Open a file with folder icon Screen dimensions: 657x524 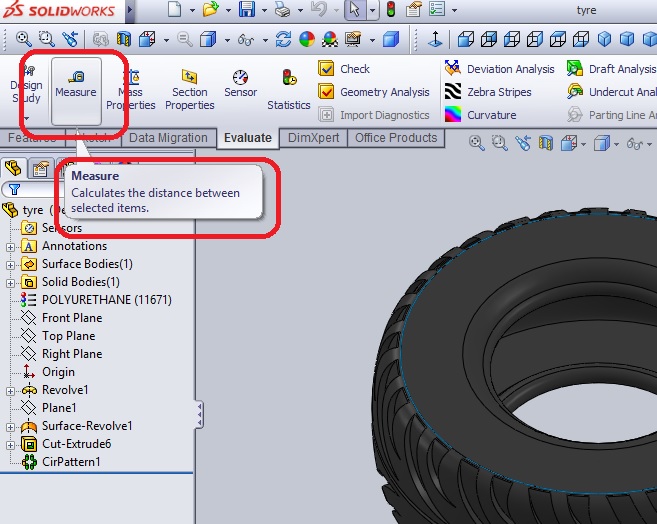(x=210, y=9)
